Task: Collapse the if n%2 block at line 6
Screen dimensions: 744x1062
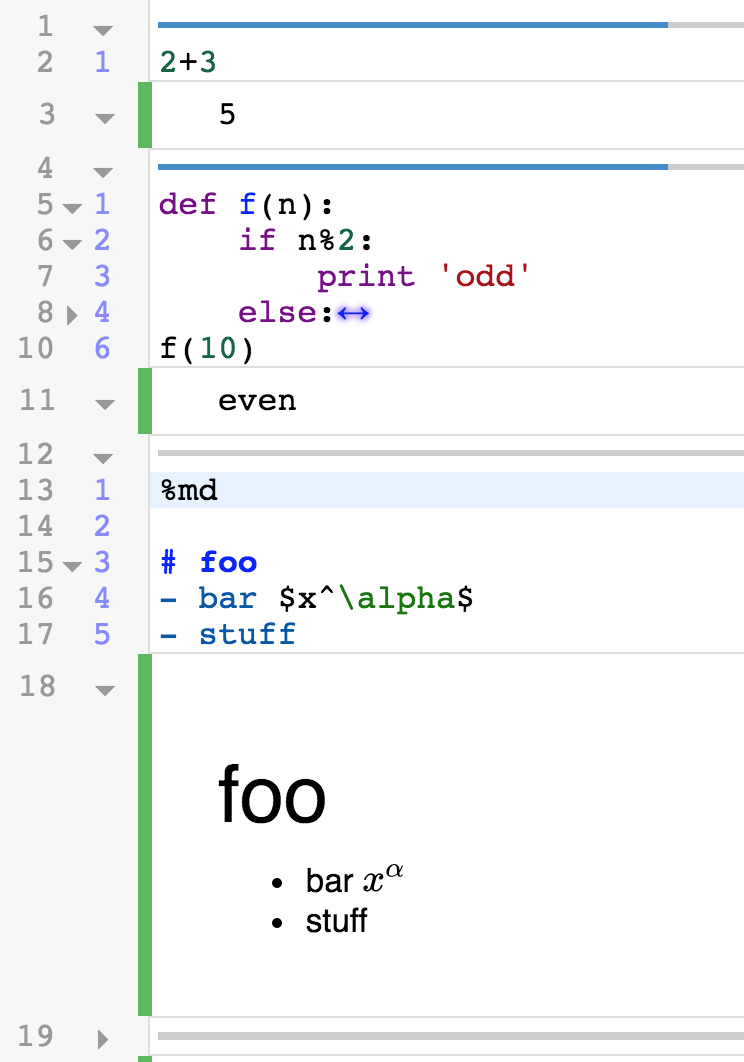Action: (x=71, y=244)
